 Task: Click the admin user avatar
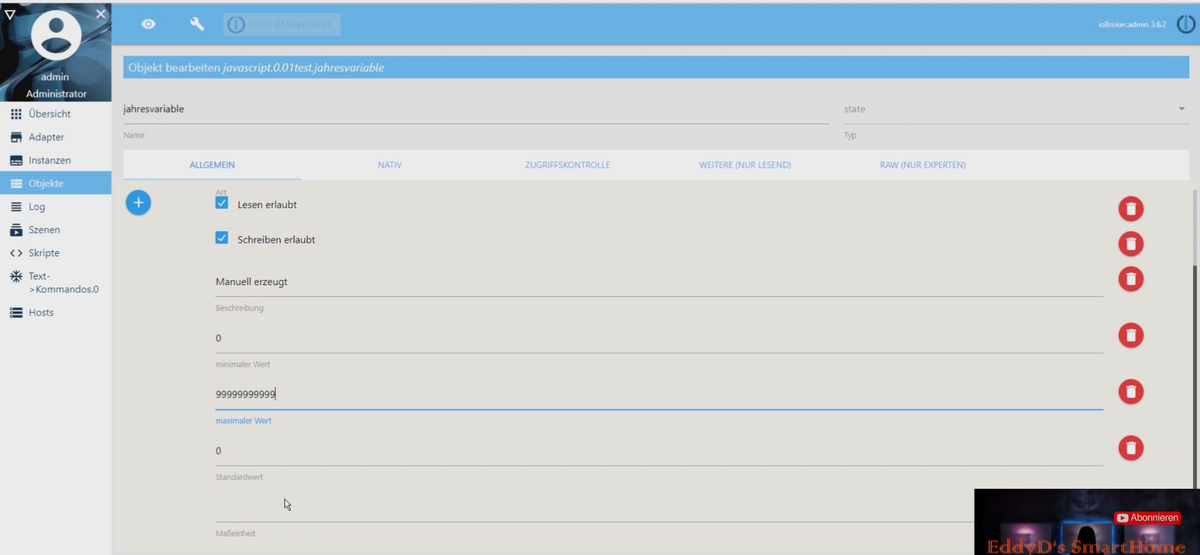[x=56, y=36]
